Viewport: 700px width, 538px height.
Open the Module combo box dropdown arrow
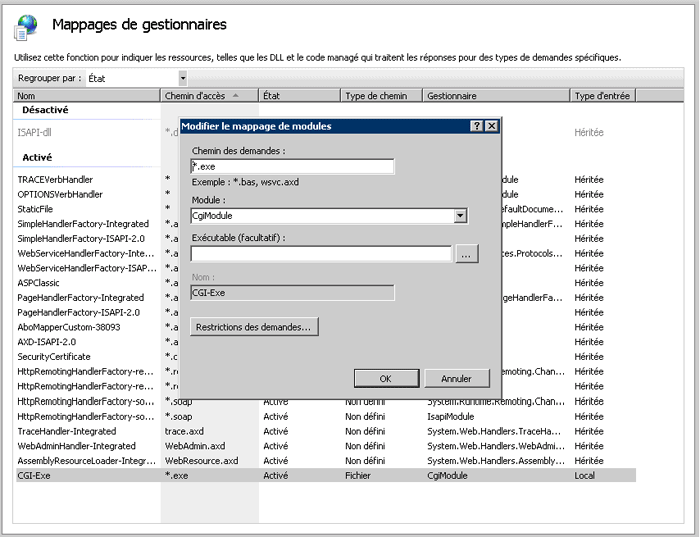point(460,216)
